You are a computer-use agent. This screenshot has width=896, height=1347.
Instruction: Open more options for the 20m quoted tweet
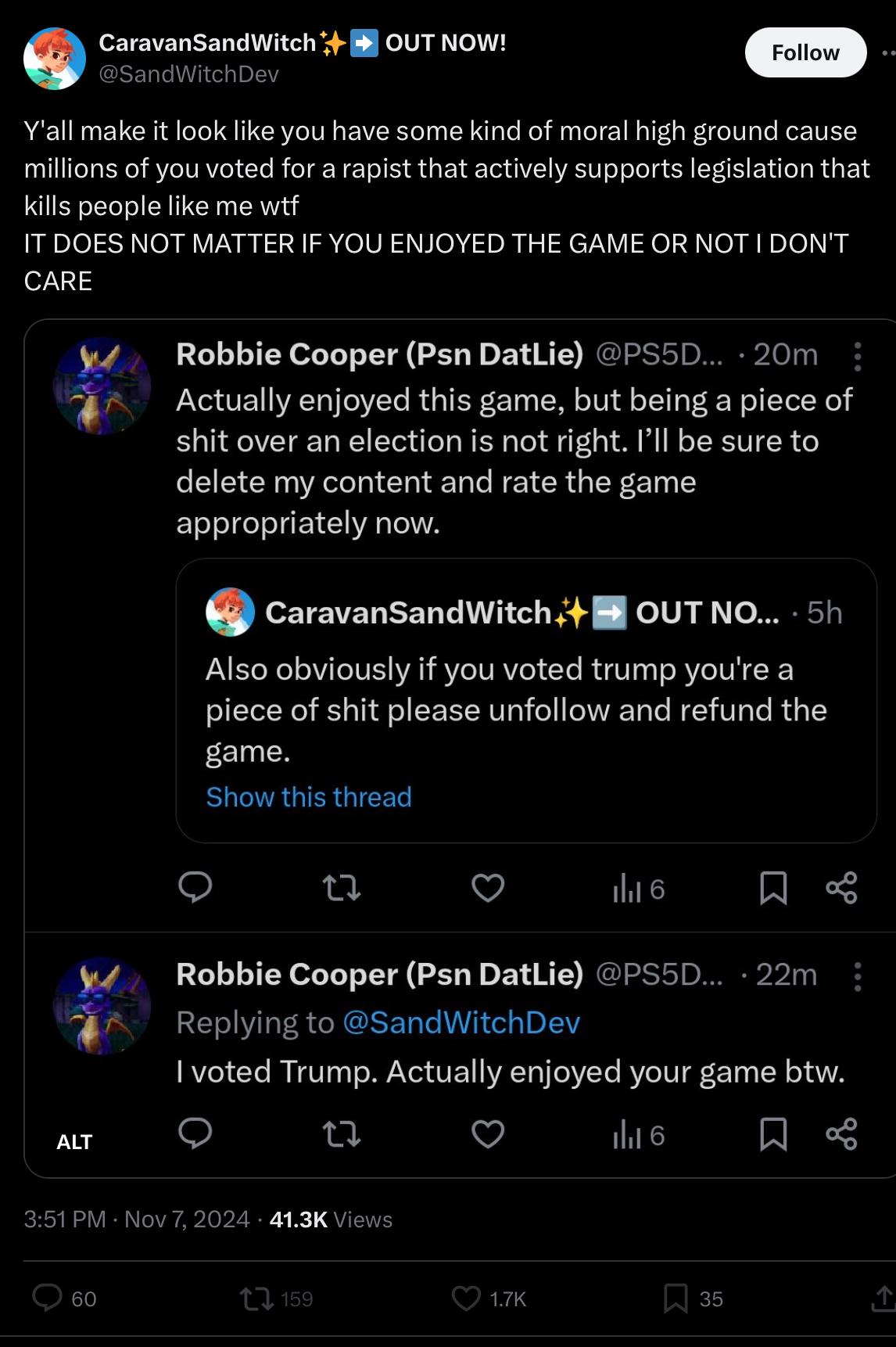point(858,356)
